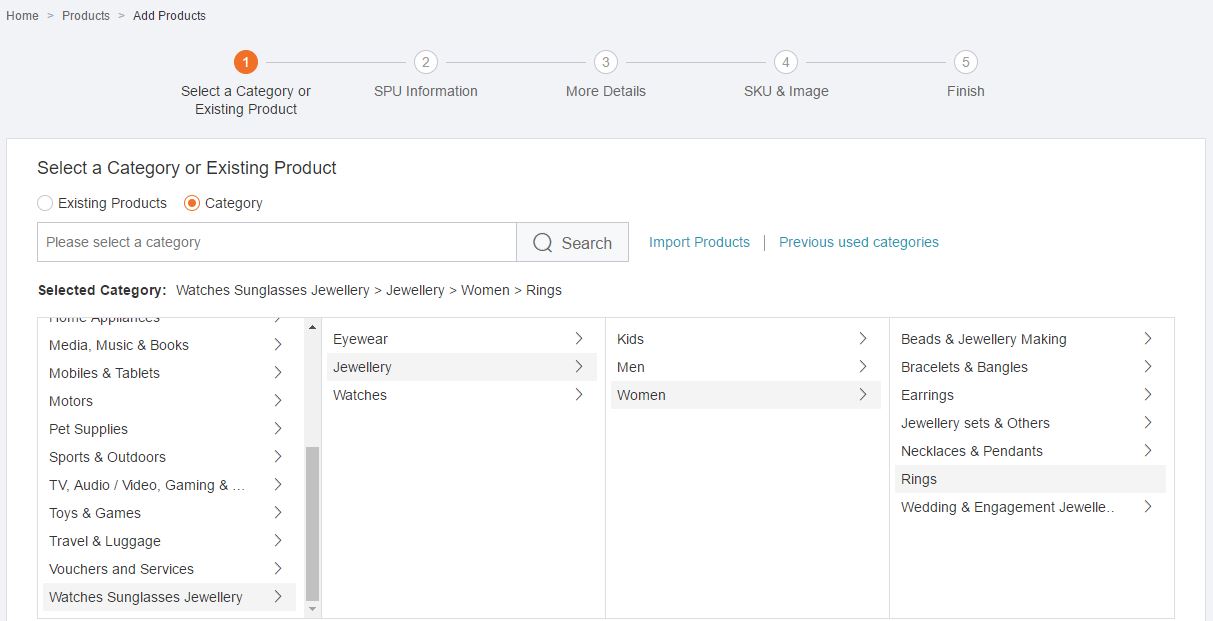Click the Search button

(572, 242)
